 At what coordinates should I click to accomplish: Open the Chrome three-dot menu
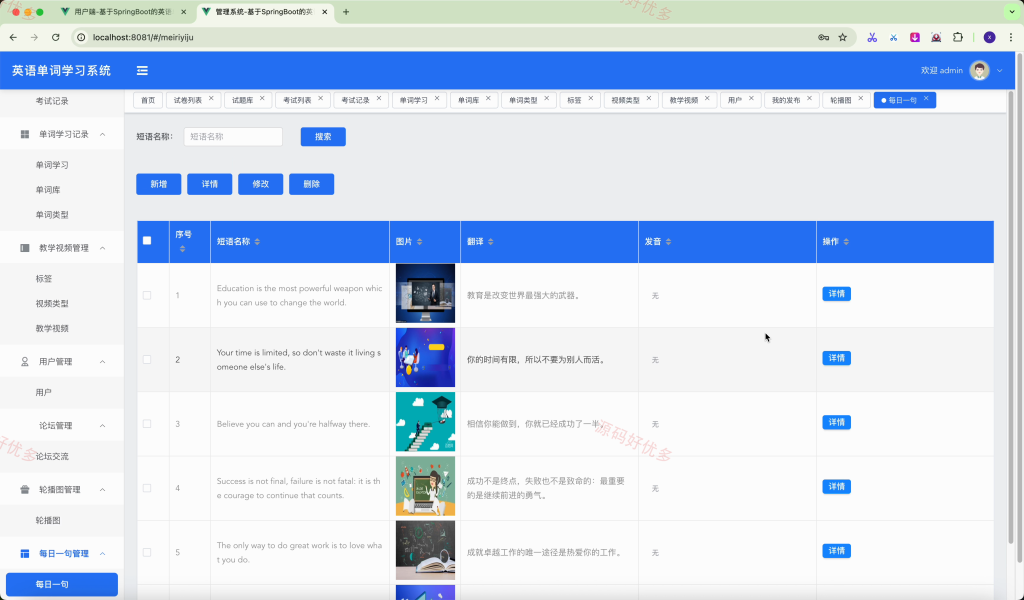[x=1011, y=37]
